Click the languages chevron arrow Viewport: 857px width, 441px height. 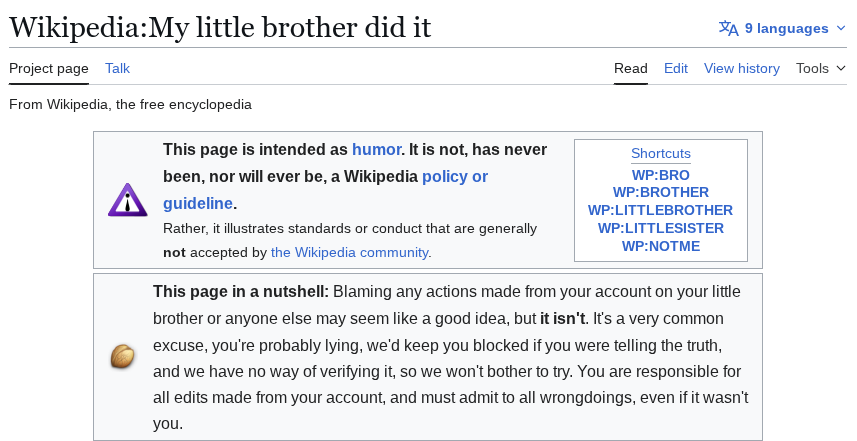tap(841, 28)
